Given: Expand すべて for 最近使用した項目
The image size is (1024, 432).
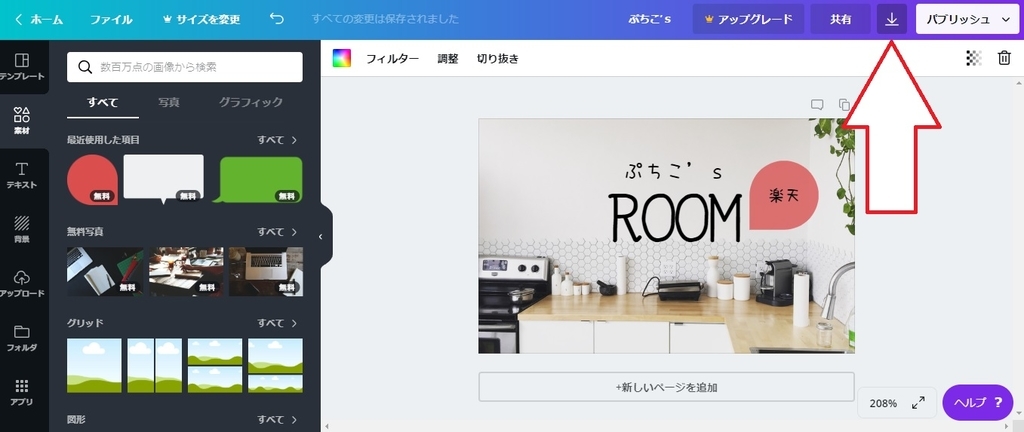Looking at the screenshot, I should pyautogui.click(x=278, y=140).
